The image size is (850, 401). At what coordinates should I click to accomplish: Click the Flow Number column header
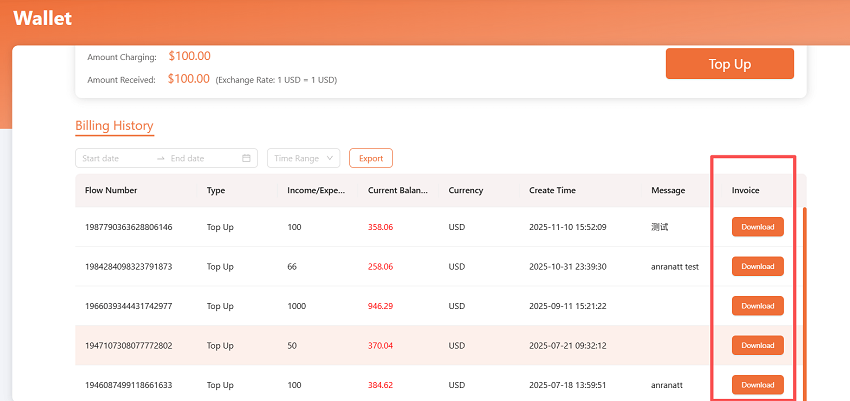(x=111, y=190)
